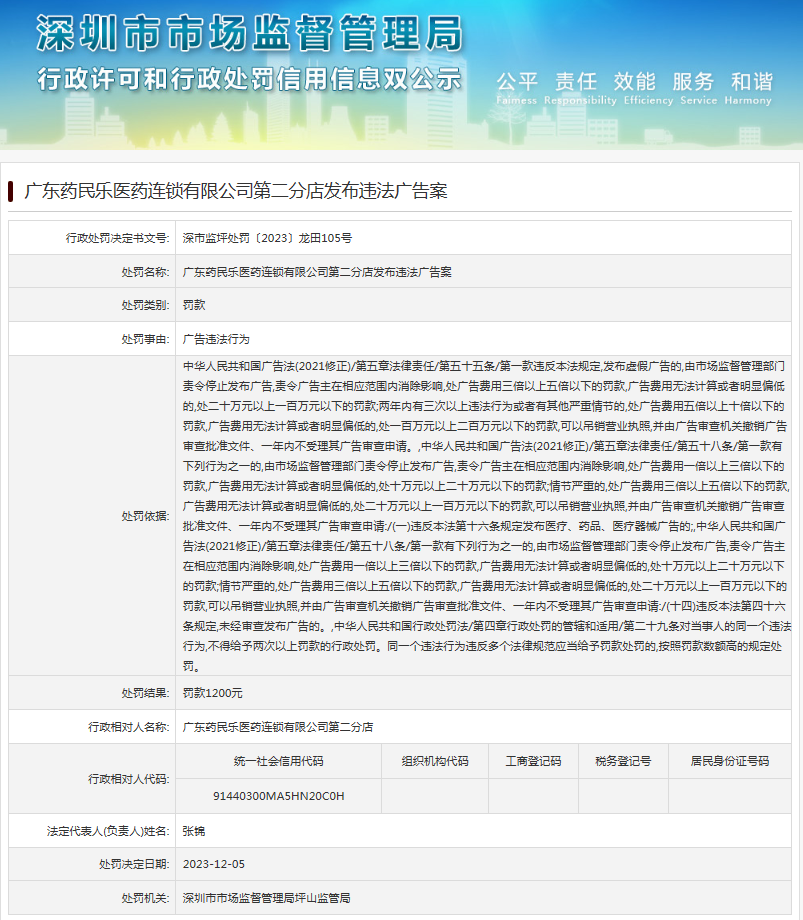Click the date 2023-12-05
Image resolution: width=803 pixels, height=920 pixels.
click(x=214, y=864)
